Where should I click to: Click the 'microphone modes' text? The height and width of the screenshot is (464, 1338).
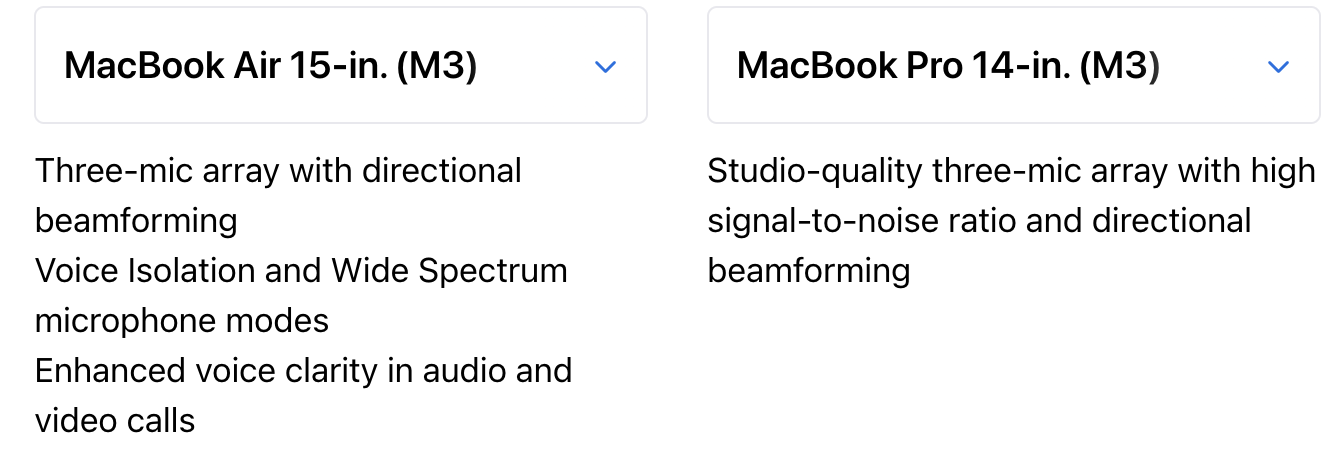pyautogui.click(x=182, y=321)
